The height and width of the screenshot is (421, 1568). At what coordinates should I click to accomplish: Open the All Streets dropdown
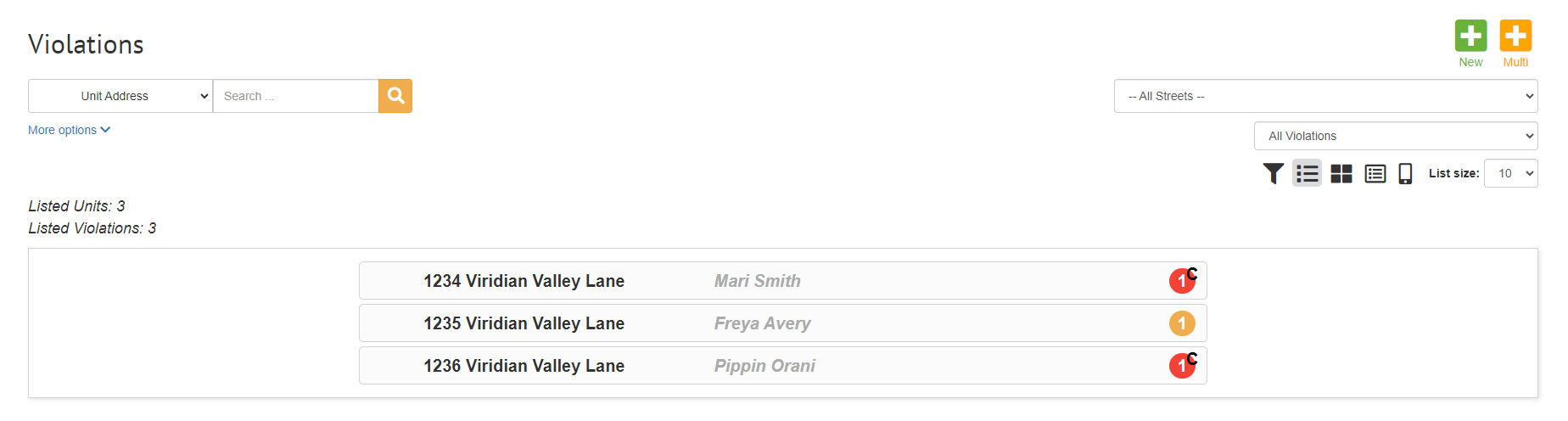(x=1325, y=96)
